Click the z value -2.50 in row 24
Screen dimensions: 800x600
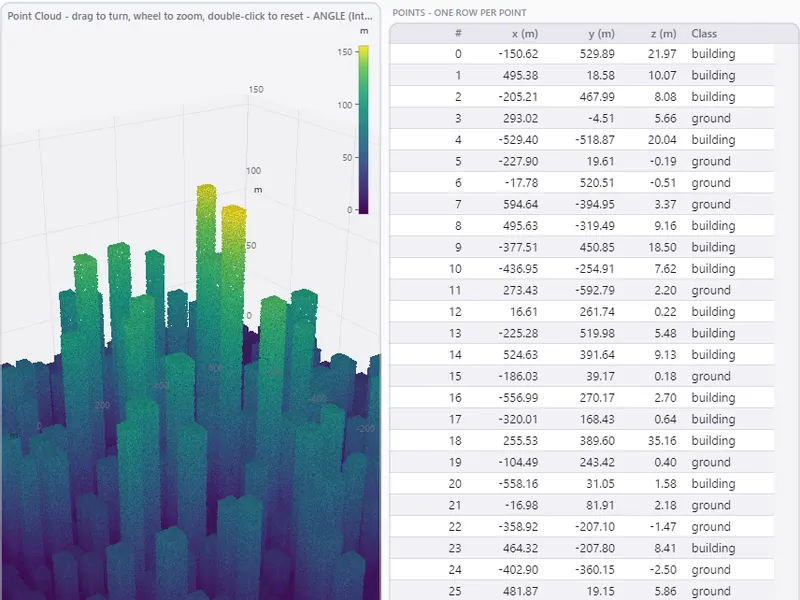point(663,569)
